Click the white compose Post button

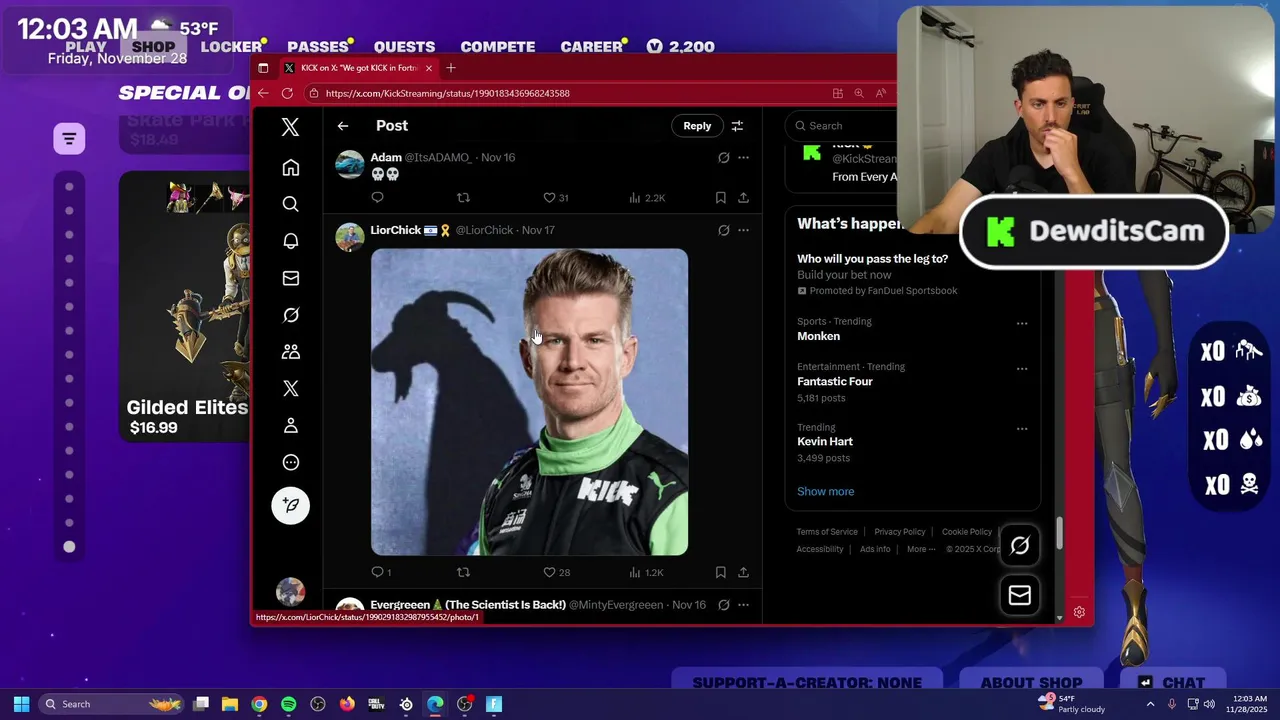click(291, 505)
